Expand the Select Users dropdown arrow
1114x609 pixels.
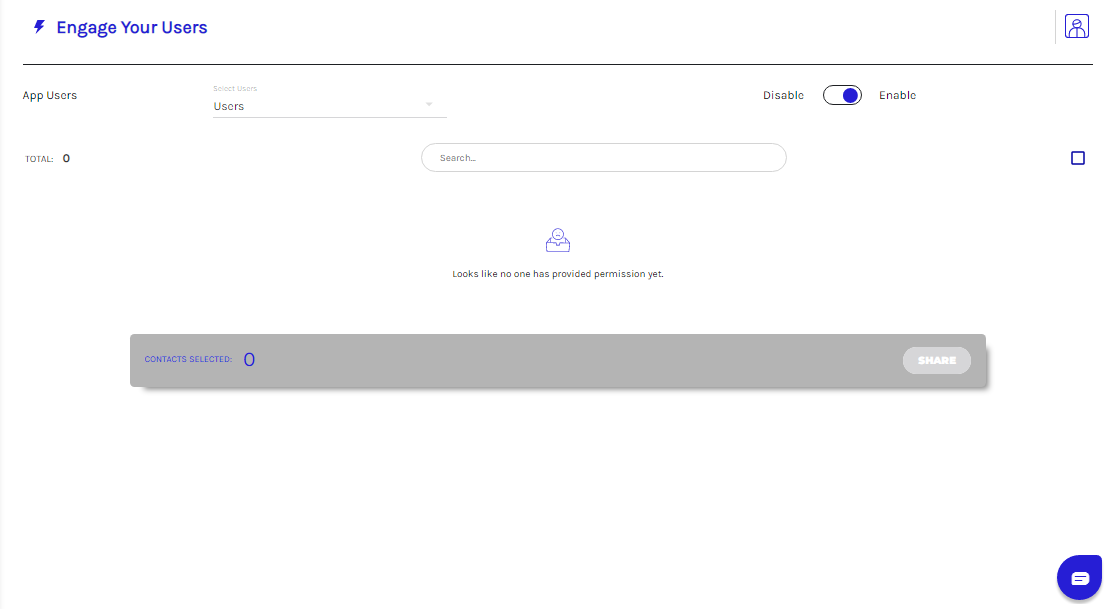(429, 105)
